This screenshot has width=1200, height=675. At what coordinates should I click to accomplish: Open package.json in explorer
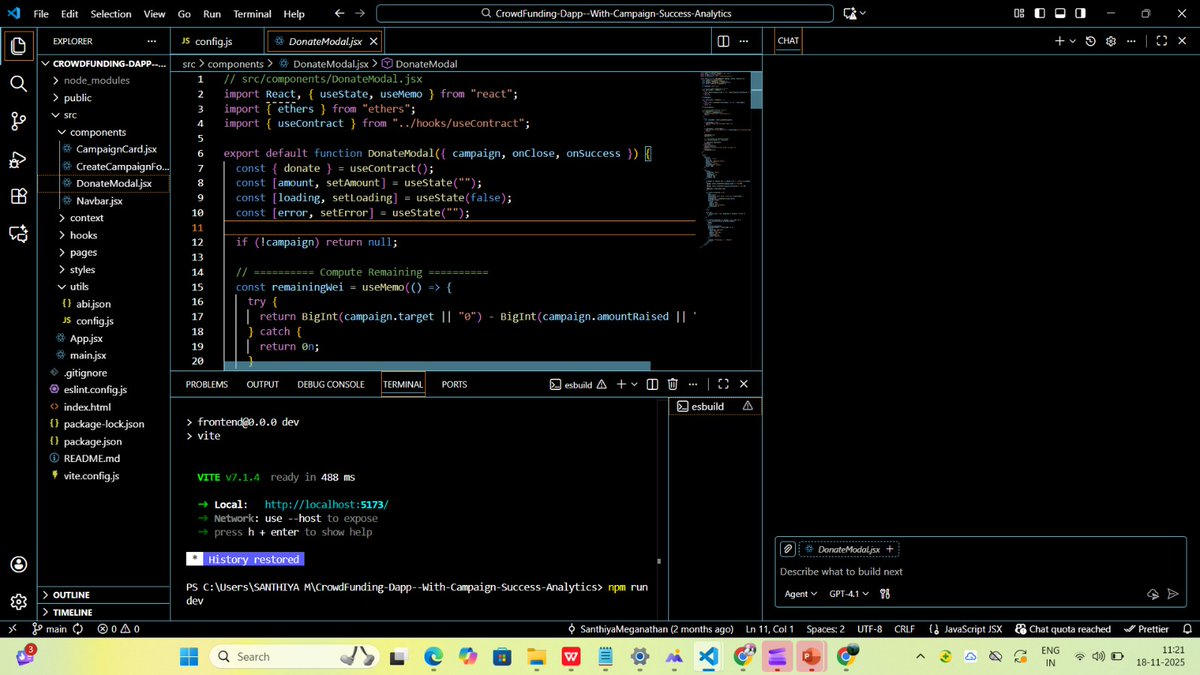tap(92, 441)
